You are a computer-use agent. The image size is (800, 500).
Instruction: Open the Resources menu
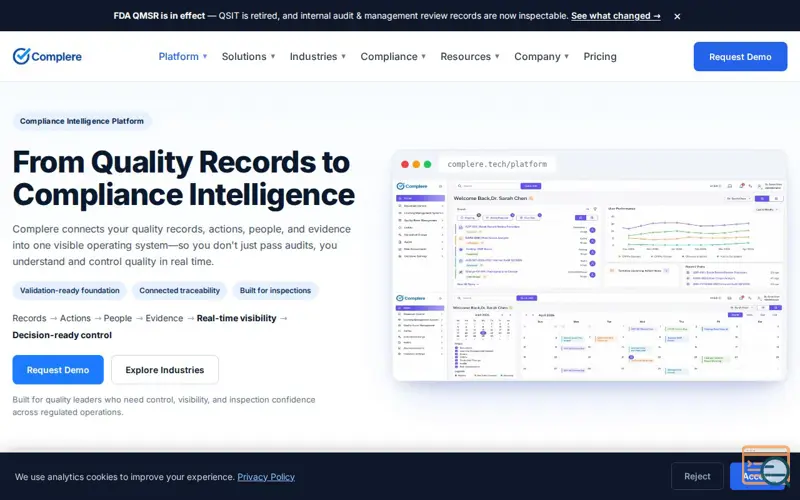470,57
